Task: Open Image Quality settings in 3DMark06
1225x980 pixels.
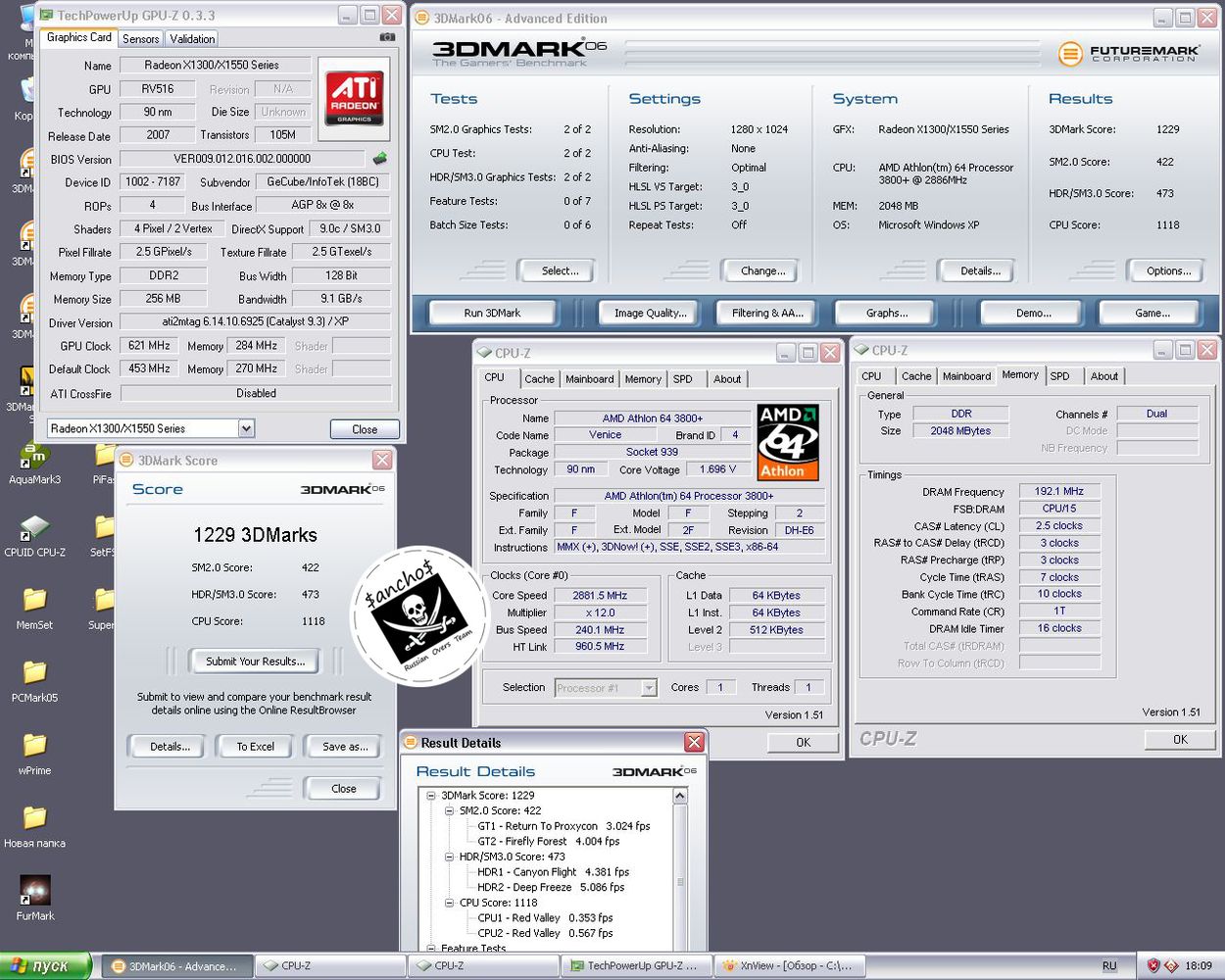Action: 651,313
